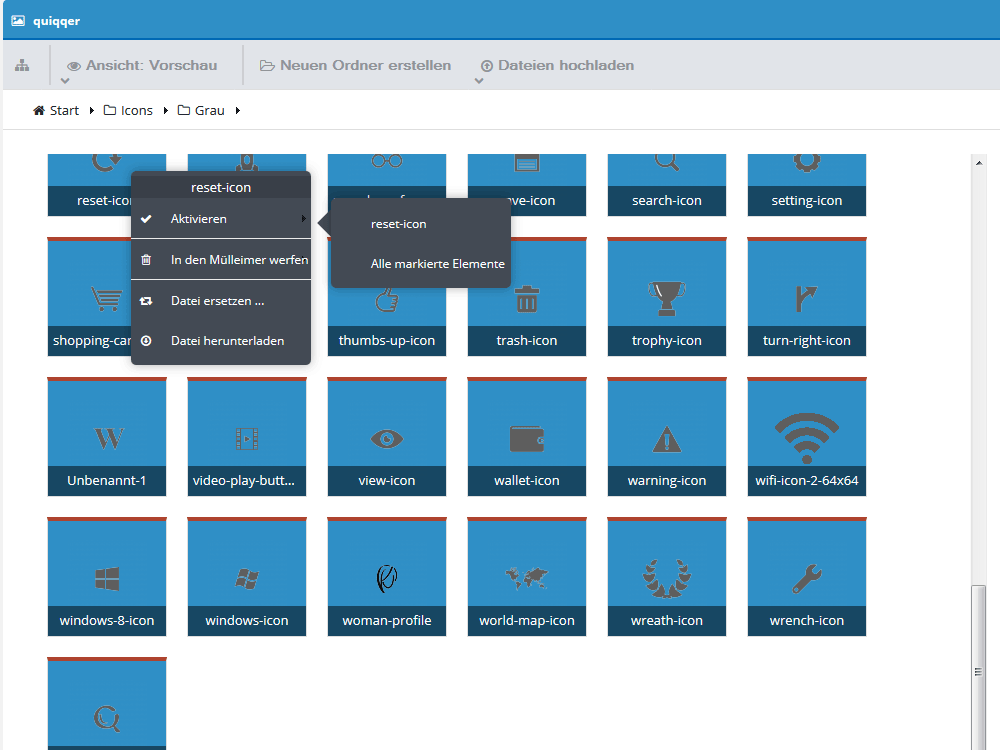Click the scrollbar up arrow
The width and height of the screenshot is (1000, 750).
(978, 163)
